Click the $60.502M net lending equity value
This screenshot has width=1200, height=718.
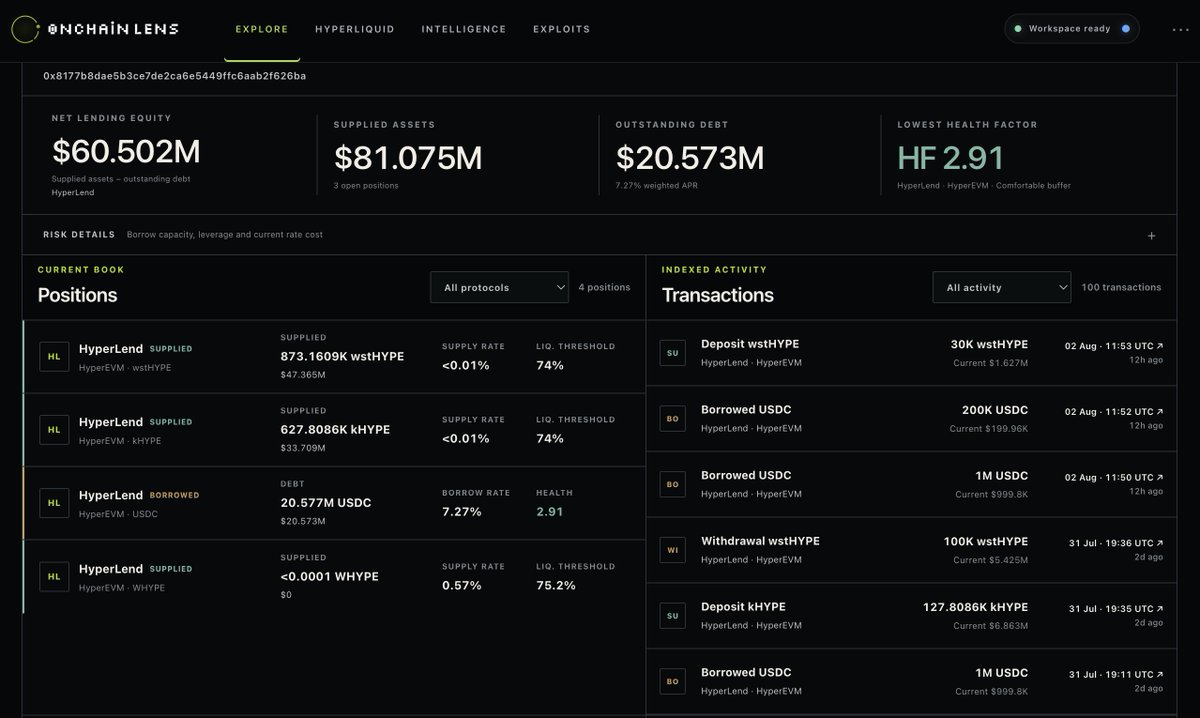[126, 152]
